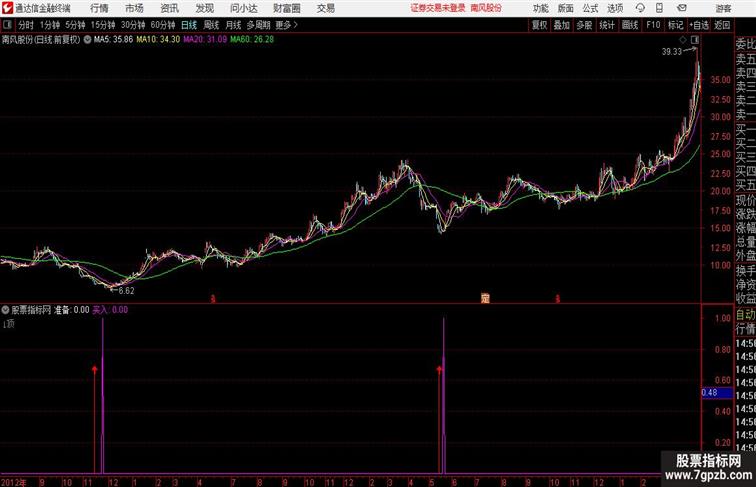Open the 市场 menu
This screenshot has width=756, height=487.
point(135,8)
